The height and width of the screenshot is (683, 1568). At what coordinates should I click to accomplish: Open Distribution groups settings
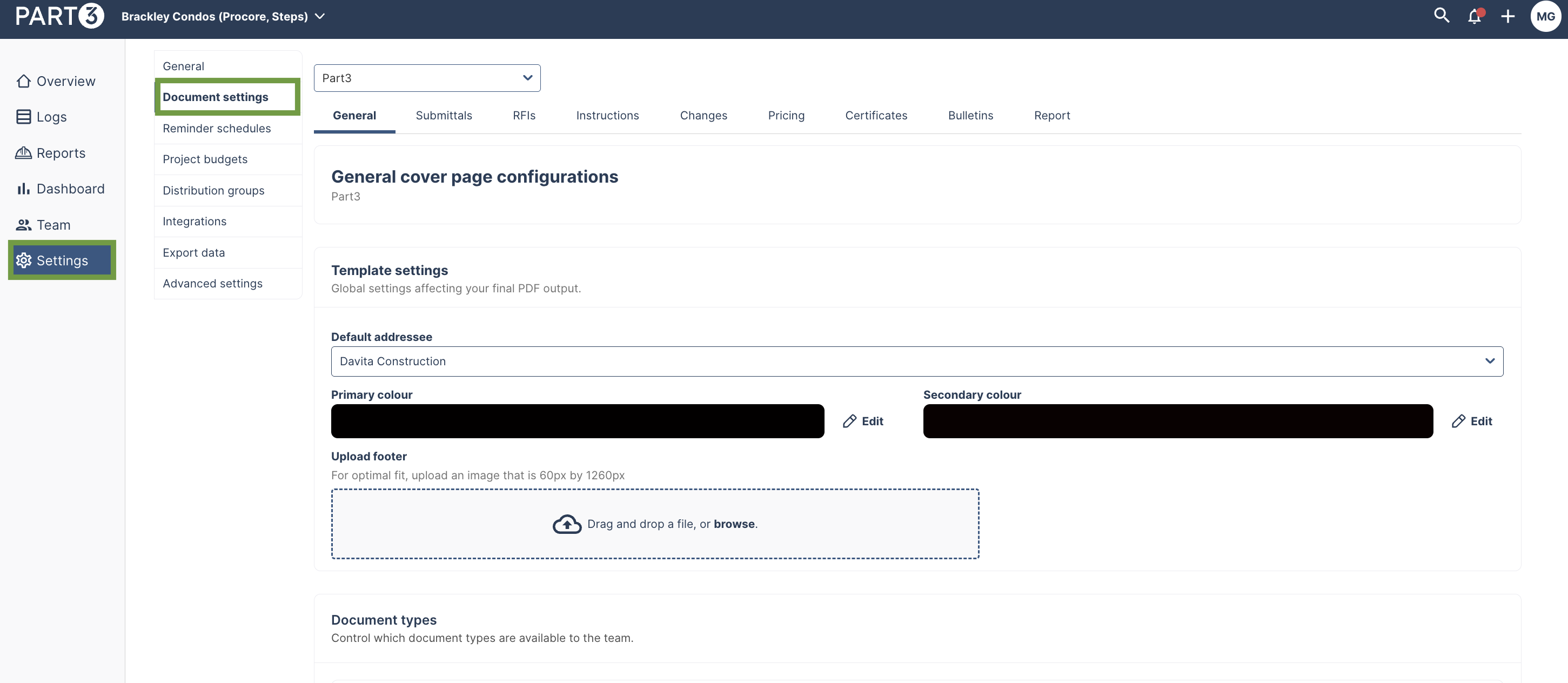[228, 191]
